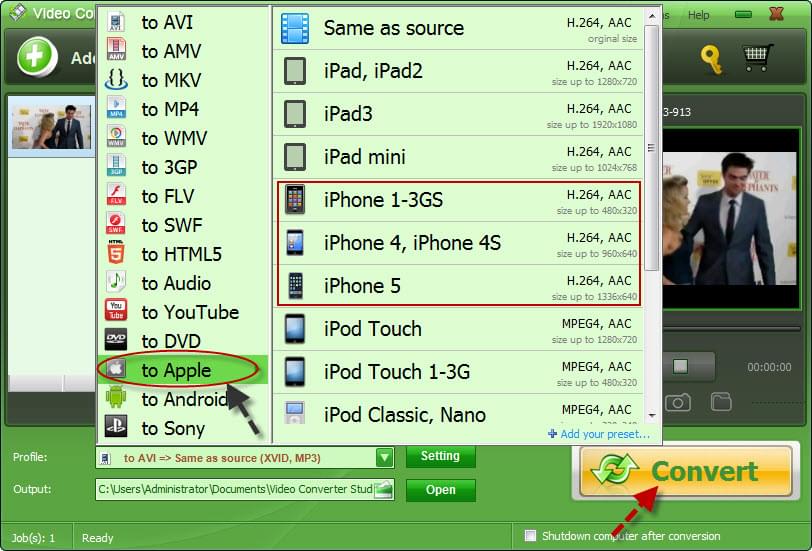This screenshot has width=812, height=551.
Task: Select the video thumbnail in the file list
Action: click(50, 127)
